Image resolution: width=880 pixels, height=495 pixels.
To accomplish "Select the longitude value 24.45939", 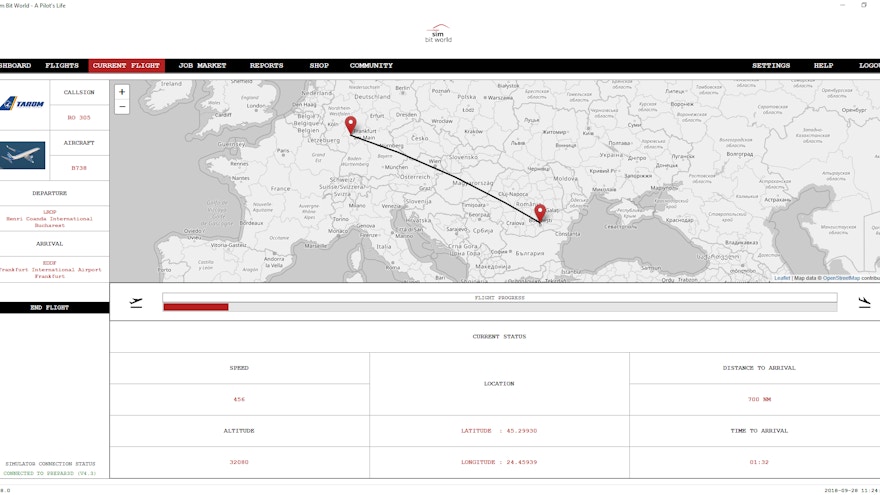I will (x=521, y=462).
